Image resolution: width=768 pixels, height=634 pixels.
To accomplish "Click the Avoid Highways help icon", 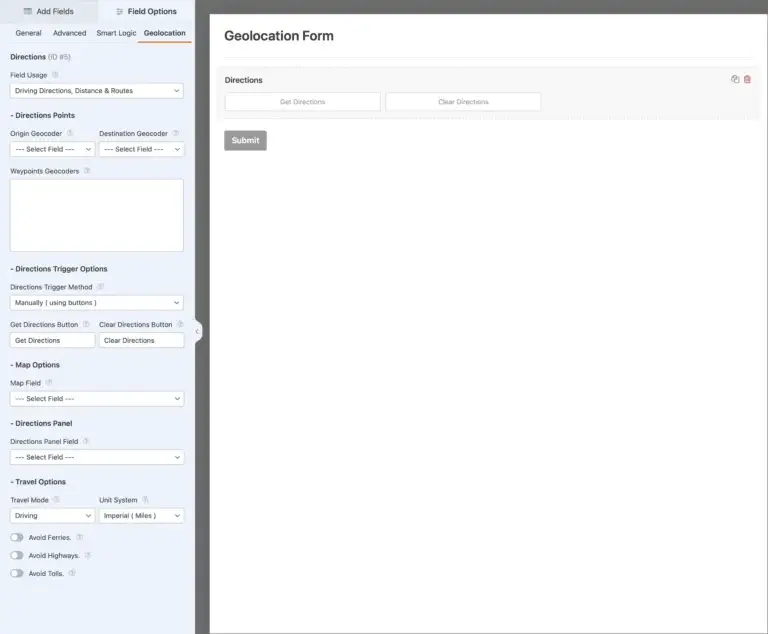I will click(x=88, y=555).
